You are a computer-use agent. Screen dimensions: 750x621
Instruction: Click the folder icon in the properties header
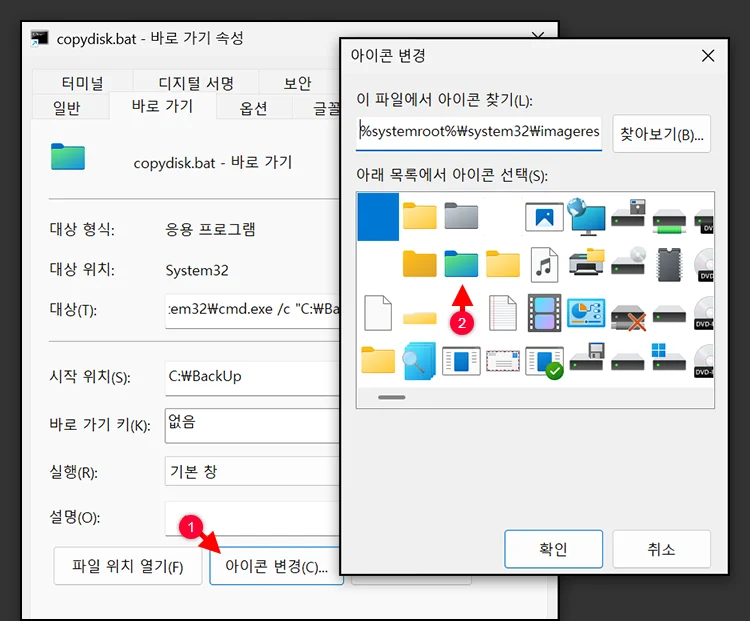(68, 156)
